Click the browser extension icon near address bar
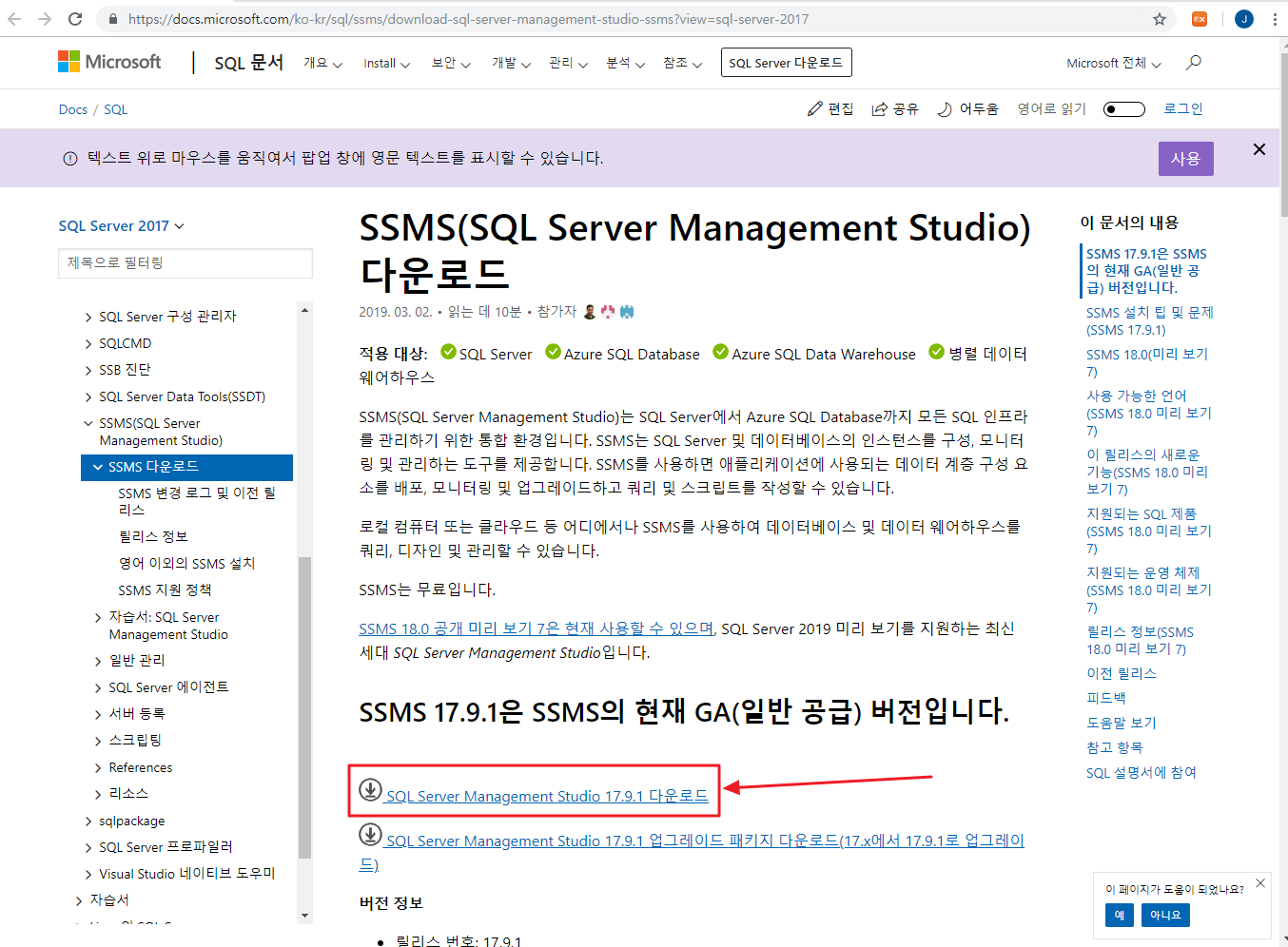 [x=1199, y=18]
